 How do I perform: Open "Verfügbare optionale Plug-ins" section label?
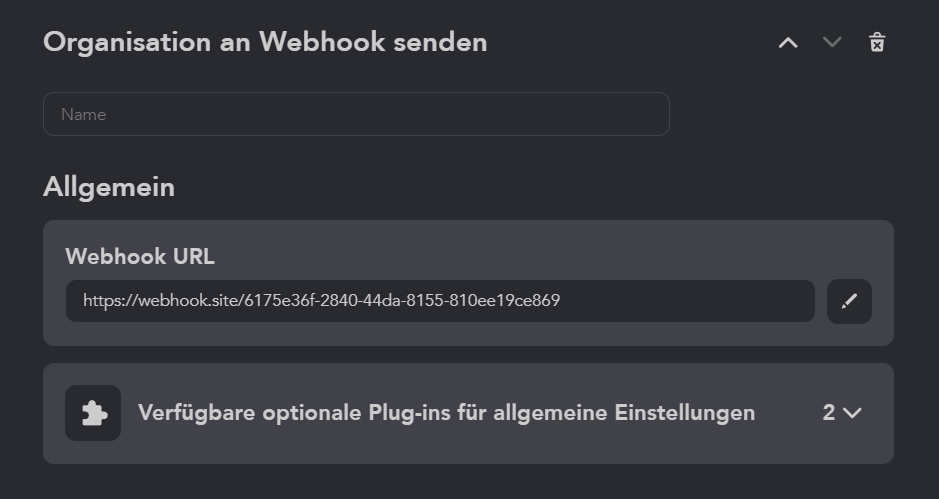pos(446,413)
